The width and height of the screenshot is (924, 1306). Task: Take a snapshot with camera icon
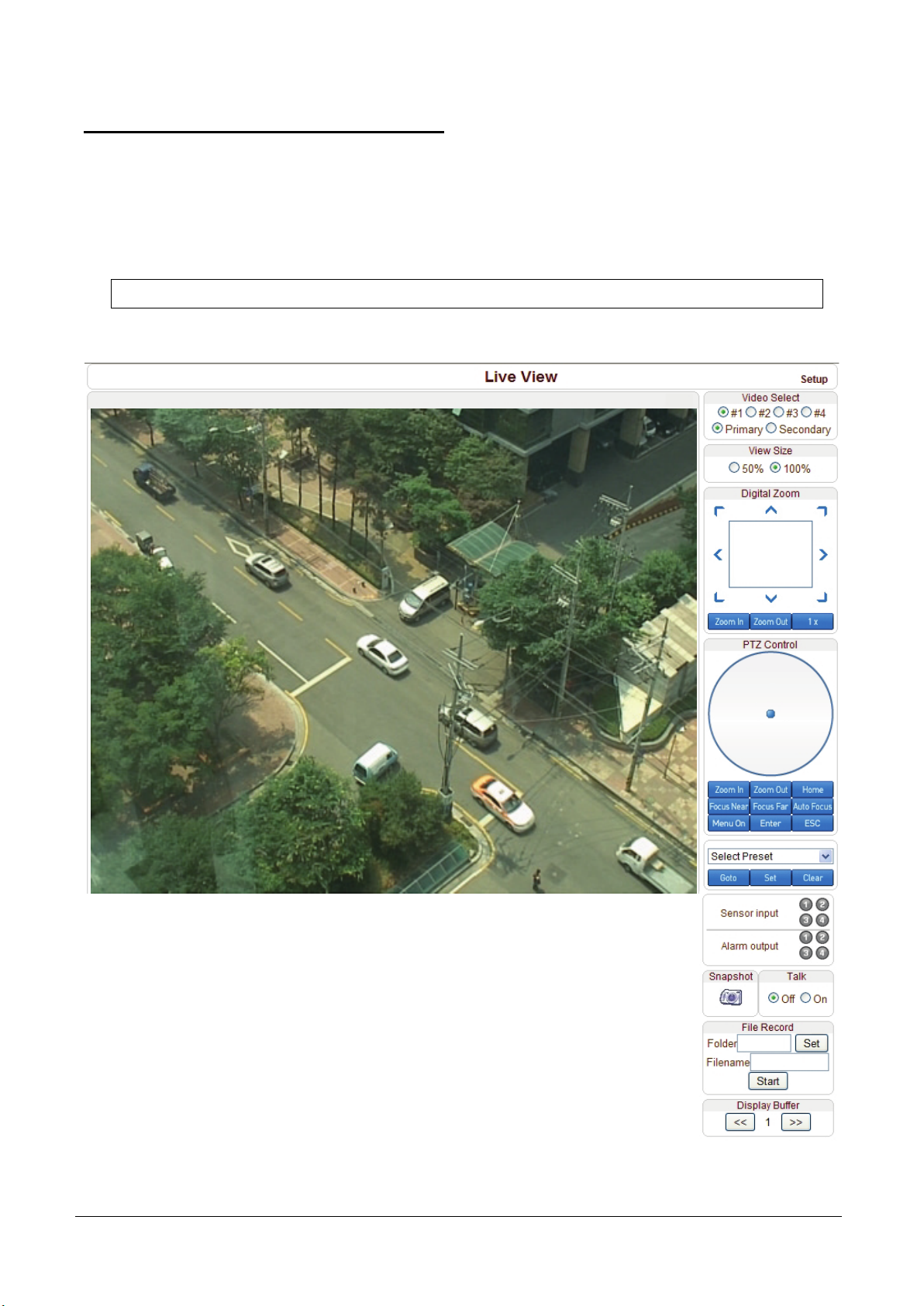point(730,998)
